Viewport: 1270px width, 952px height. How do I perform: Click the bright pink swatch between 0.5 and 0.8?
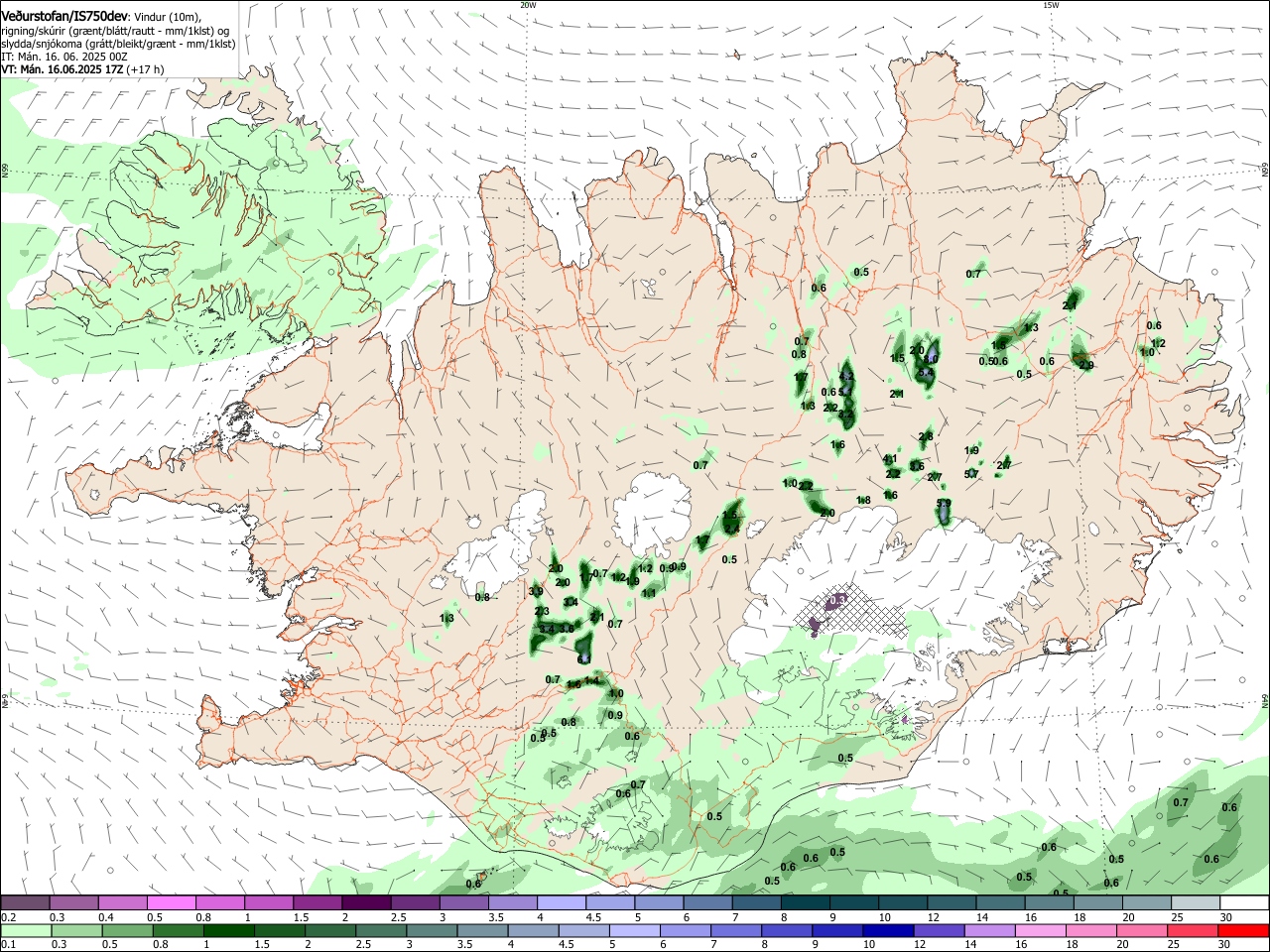(172, 902)
